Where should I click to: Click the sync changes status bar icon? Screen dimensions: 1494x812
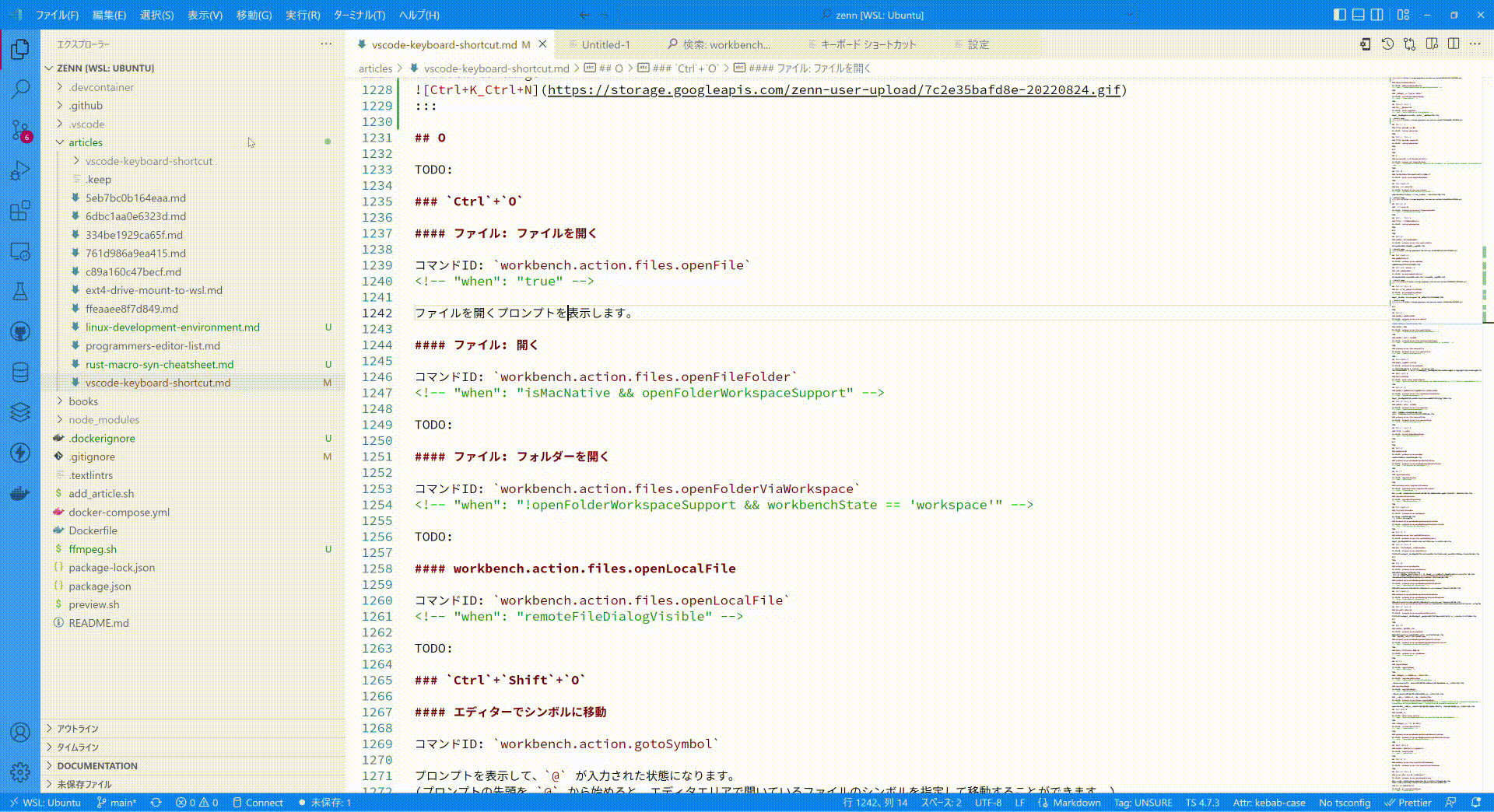click(x=156, y=803)
